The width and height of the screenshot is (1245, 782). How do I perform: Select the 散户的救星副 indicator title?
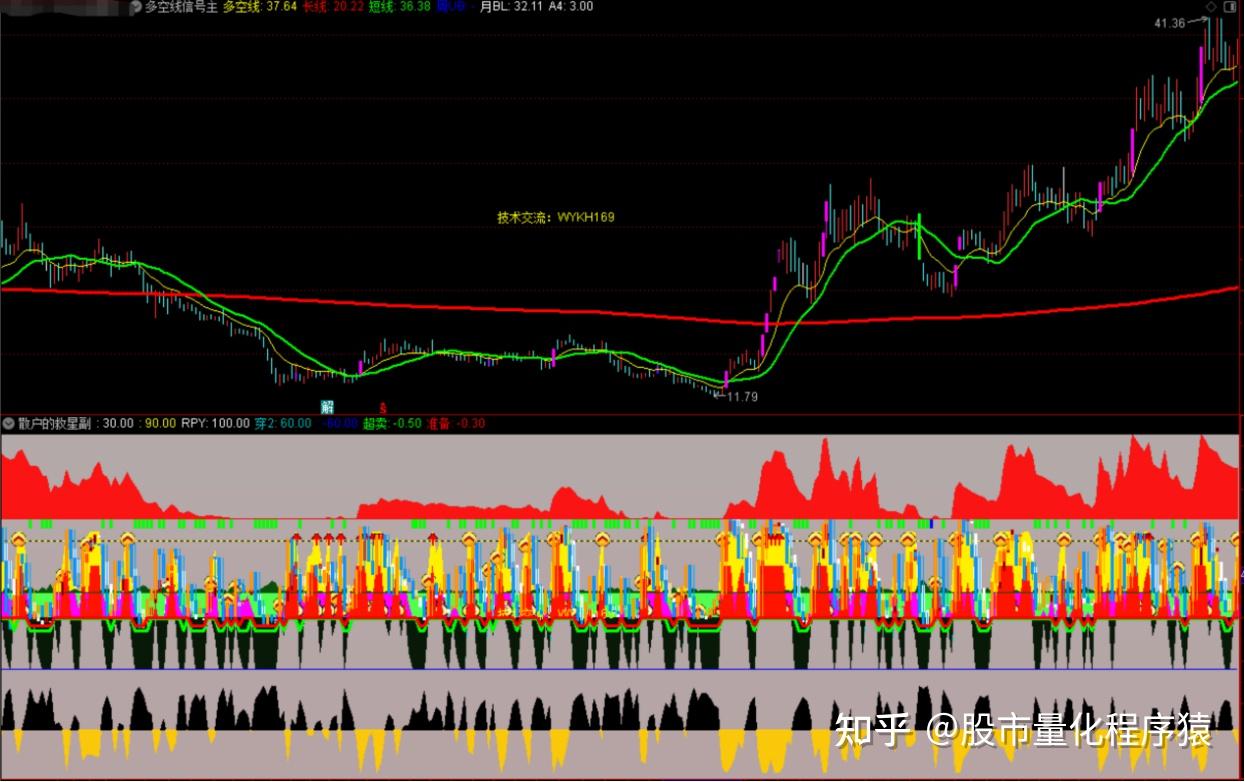[x=54, y=424]
